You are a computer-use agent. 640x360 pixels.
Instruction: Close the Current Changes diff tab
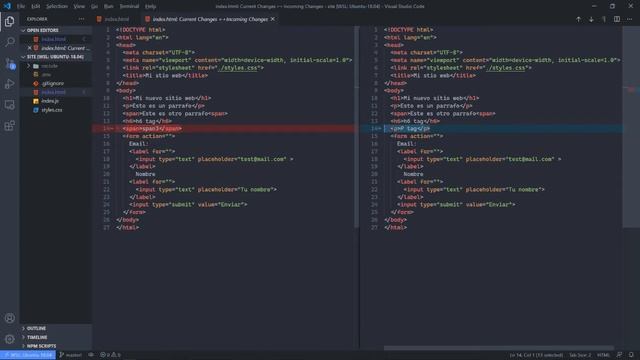point(273,19)
